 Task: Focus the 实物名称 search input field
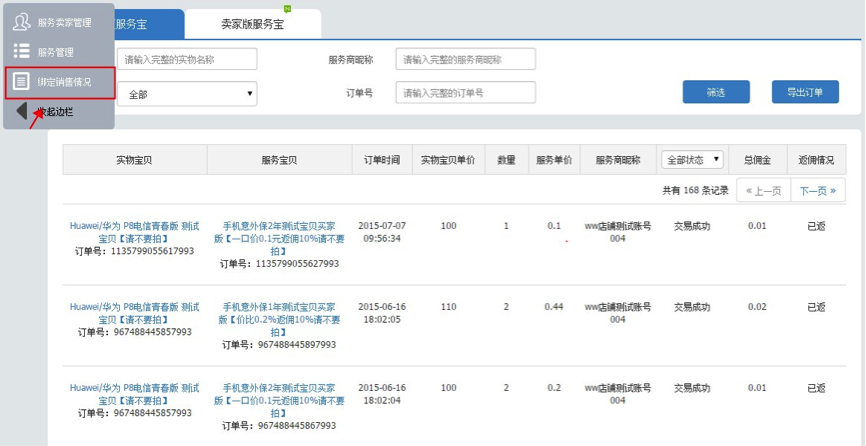click(x=187, y=60)
